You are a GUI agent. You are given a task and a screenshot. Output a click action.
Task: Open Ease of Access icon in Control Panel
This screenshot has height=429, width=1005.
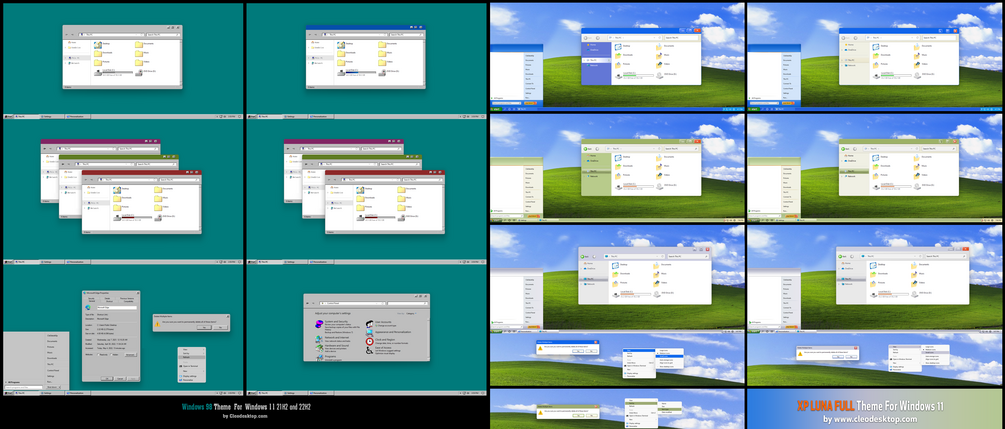pos(369,351)
